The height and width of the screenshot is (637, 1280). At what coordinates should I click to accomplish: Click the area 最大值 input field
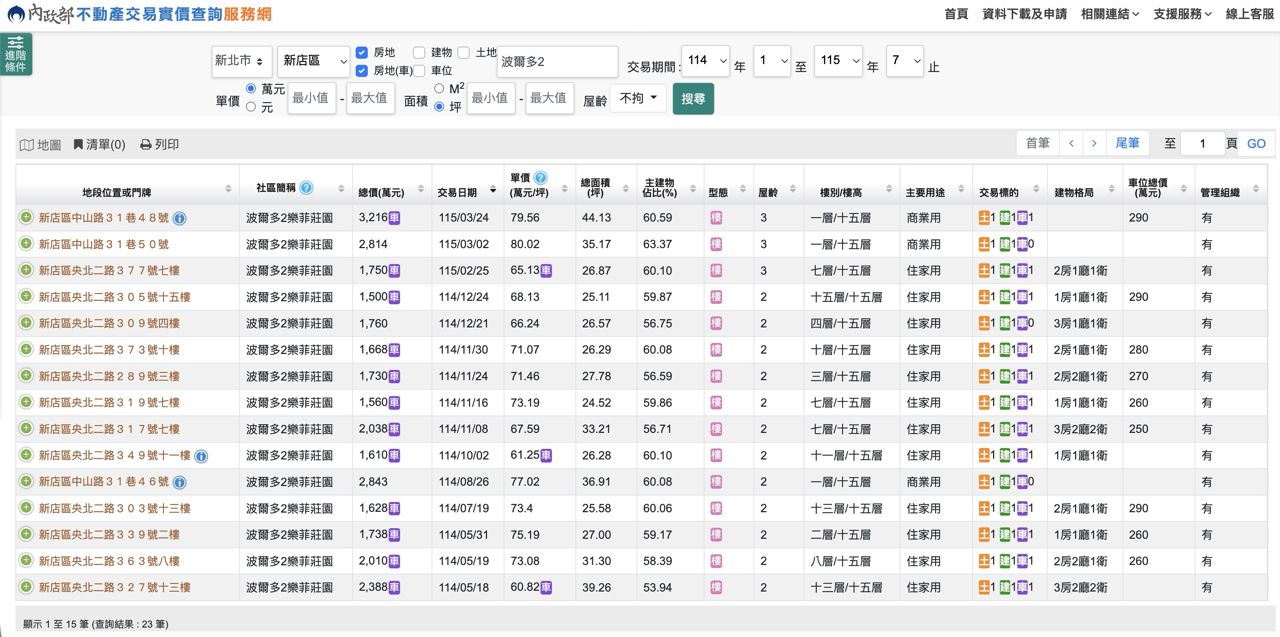tap(550, 98)
